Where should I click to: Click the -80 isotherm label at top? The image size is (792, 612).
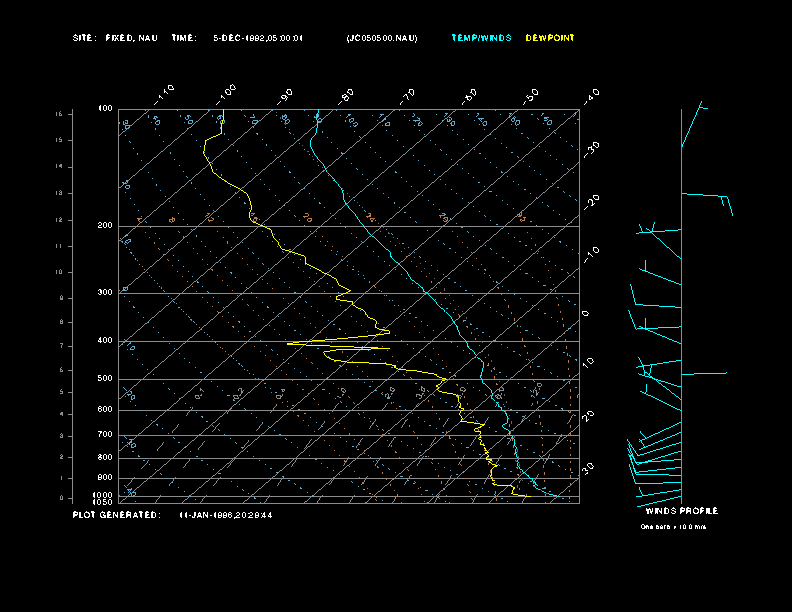346,96
